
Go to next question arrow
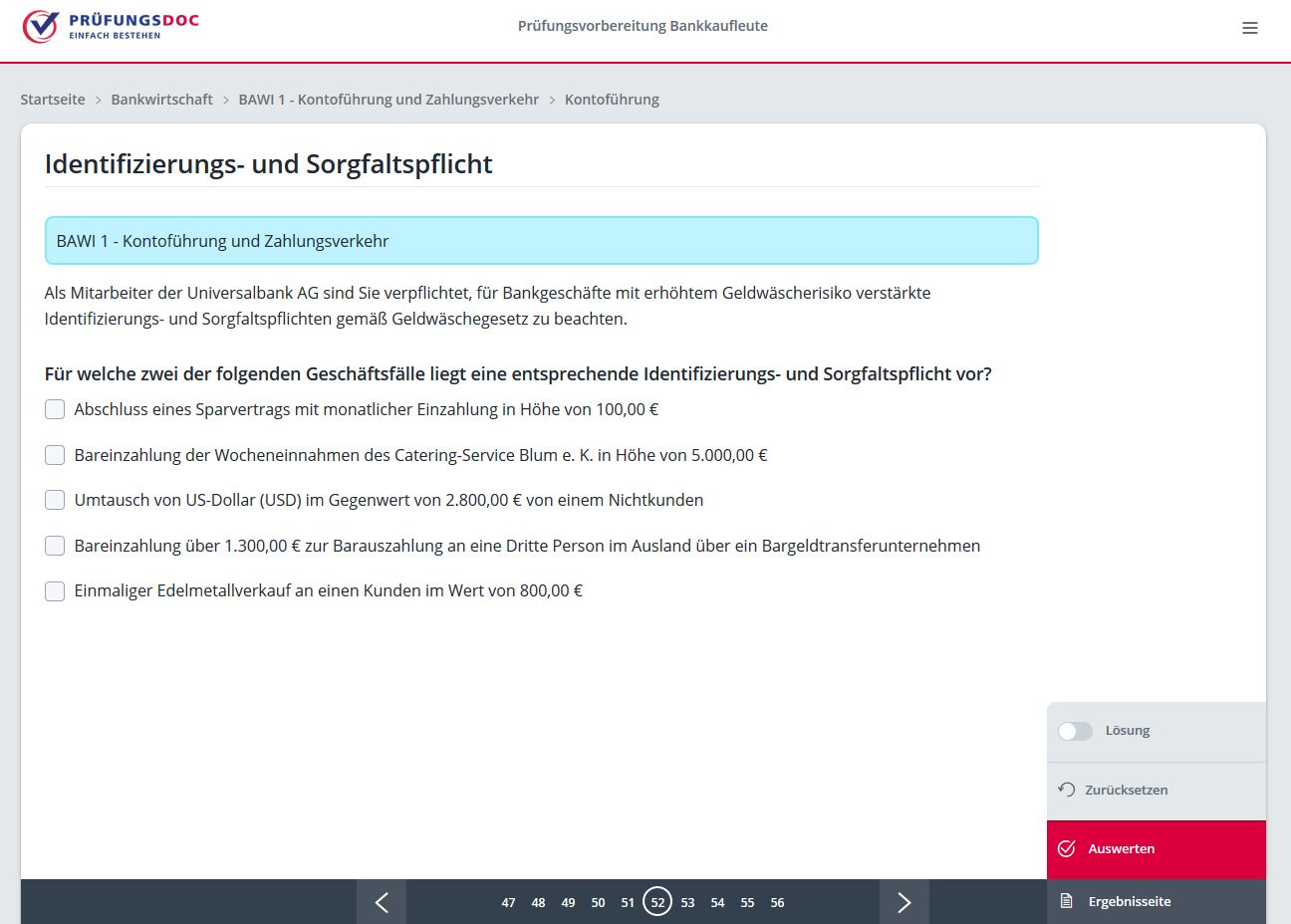(904, 902)
